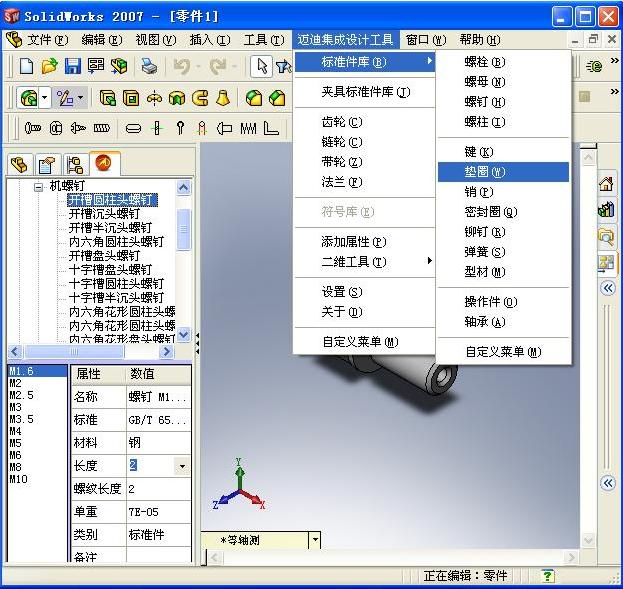This screenshot has width=623, height=589.
Task: Click the Open file folder icon
Action: [49, 66]
